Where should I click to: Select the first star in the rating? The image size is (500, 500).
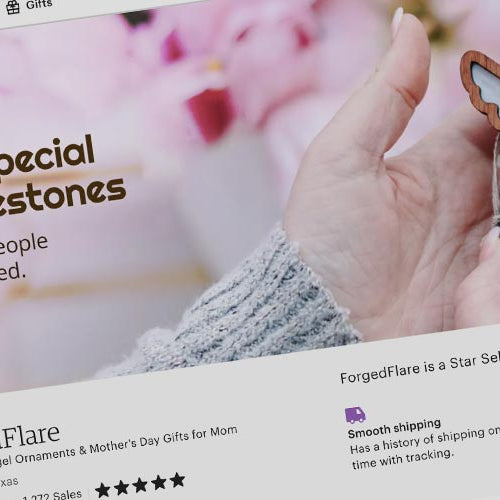coord(103,490)
